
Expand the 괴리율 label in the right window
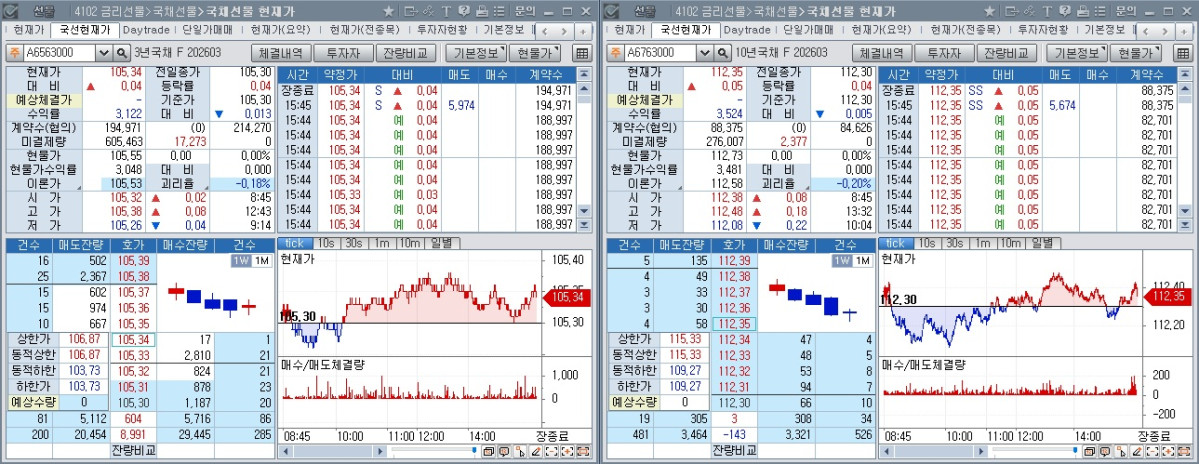click(778, 184)
